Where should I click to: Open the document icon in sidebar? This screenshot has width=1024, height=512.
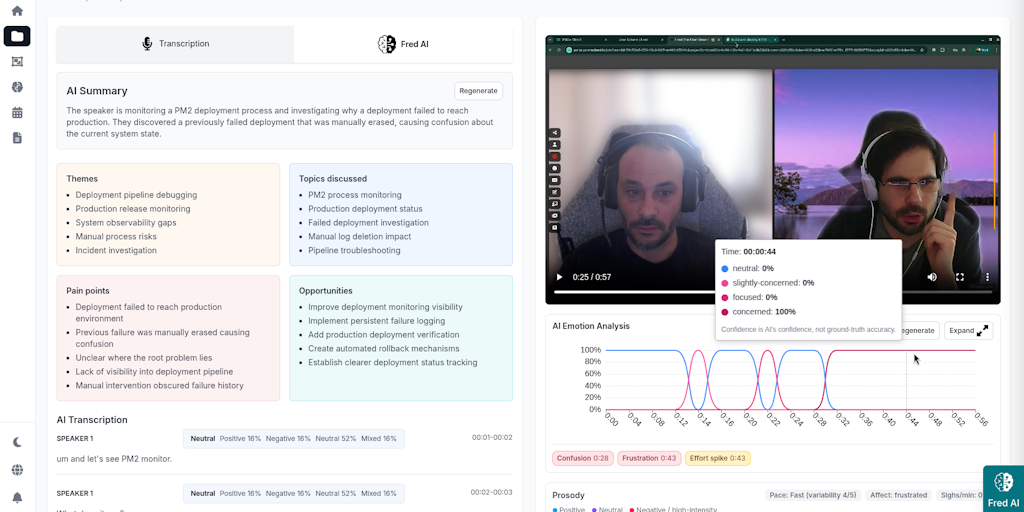tap(17, 138)
